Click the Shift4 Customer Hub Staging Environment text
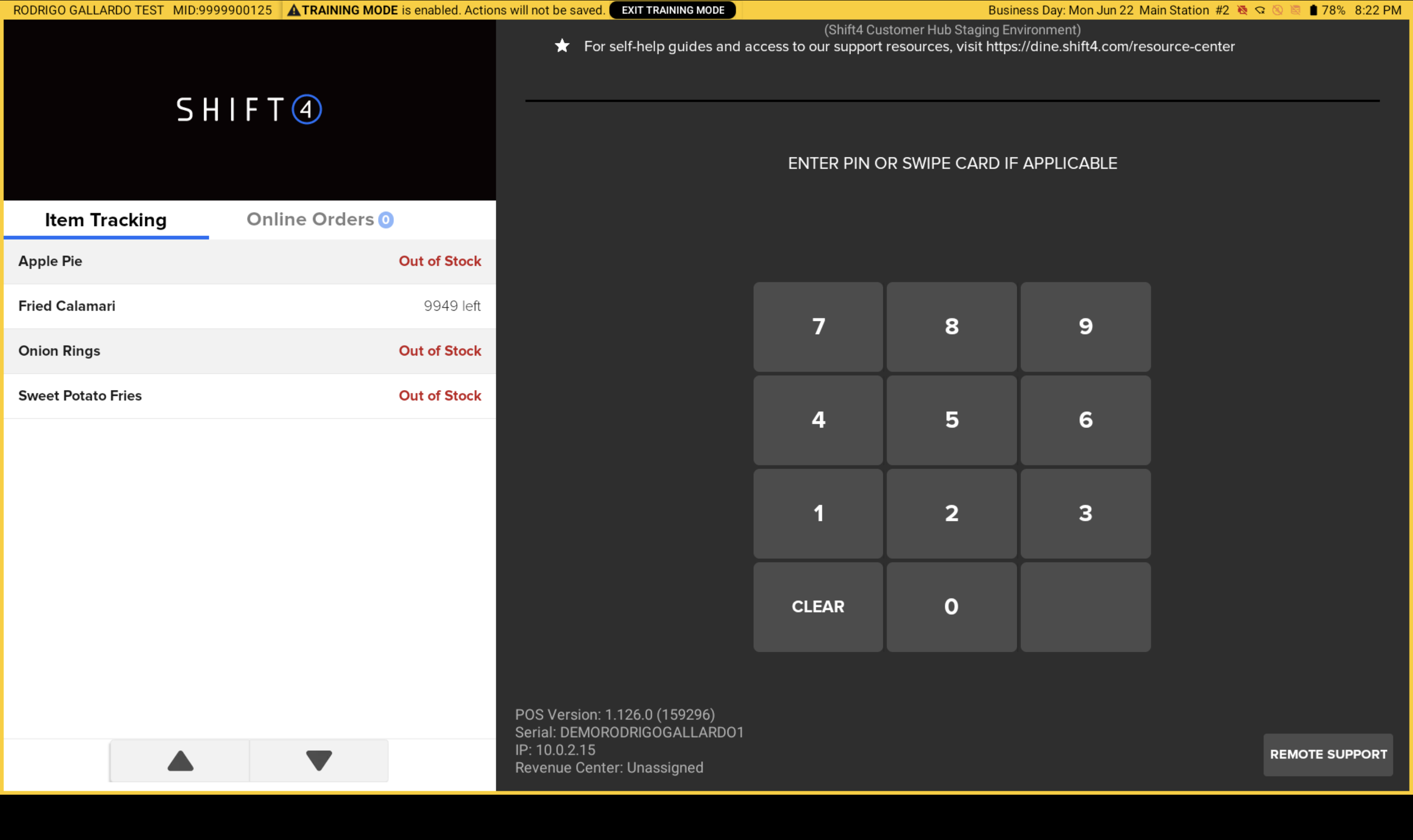 coord(952,29)
